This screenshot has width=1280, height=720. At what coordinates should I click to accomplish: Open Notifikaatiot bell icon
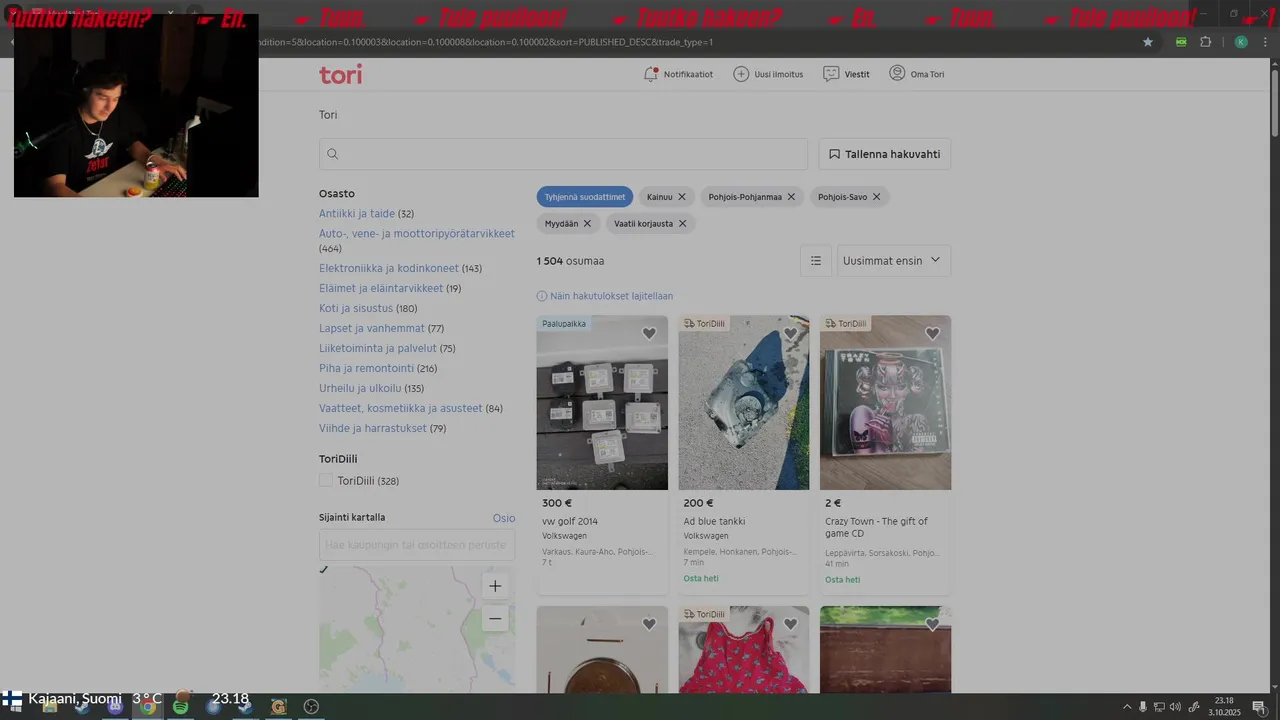[x=651, y=74]
